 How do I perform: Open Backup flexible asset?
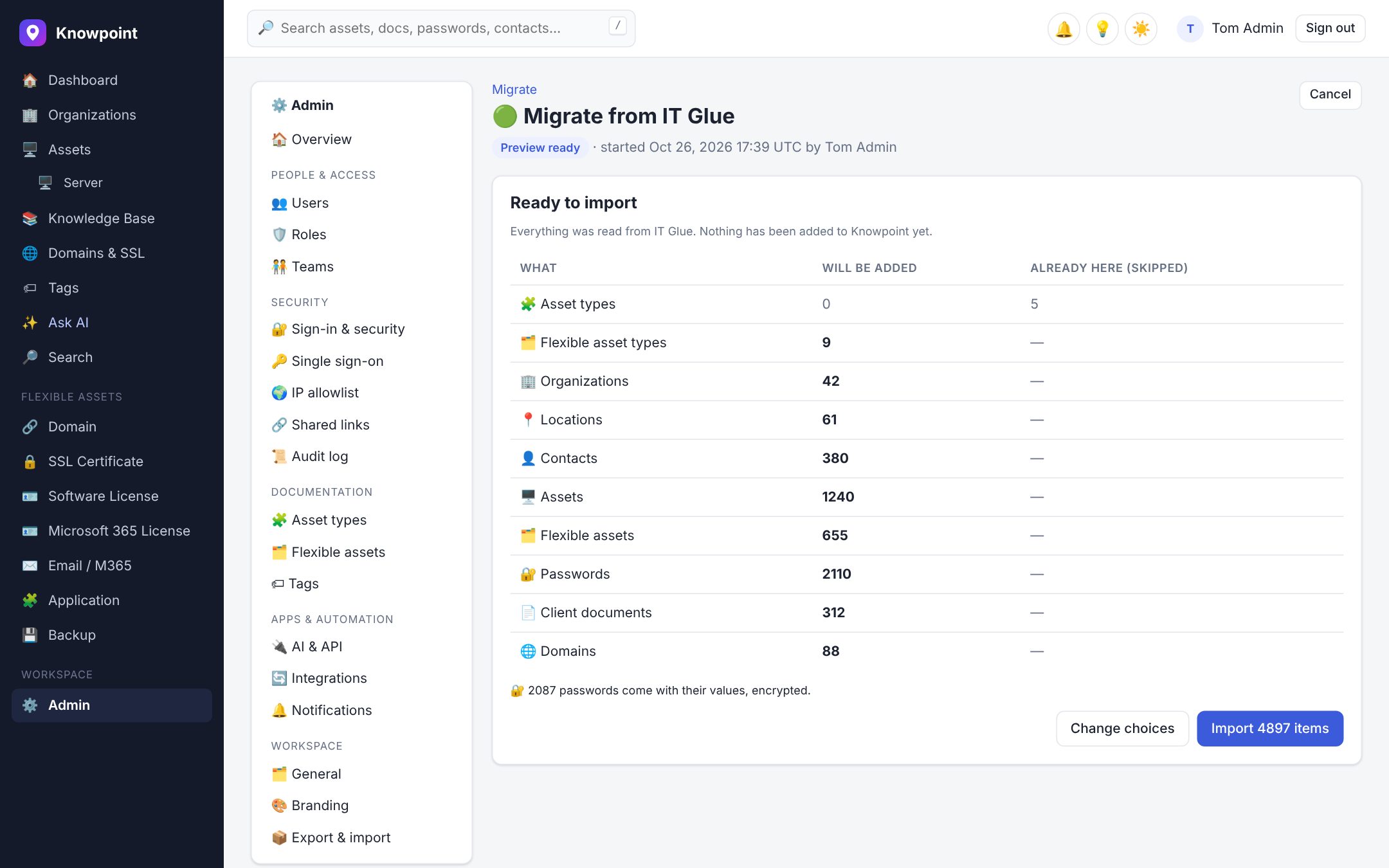[x=112, y=635]
